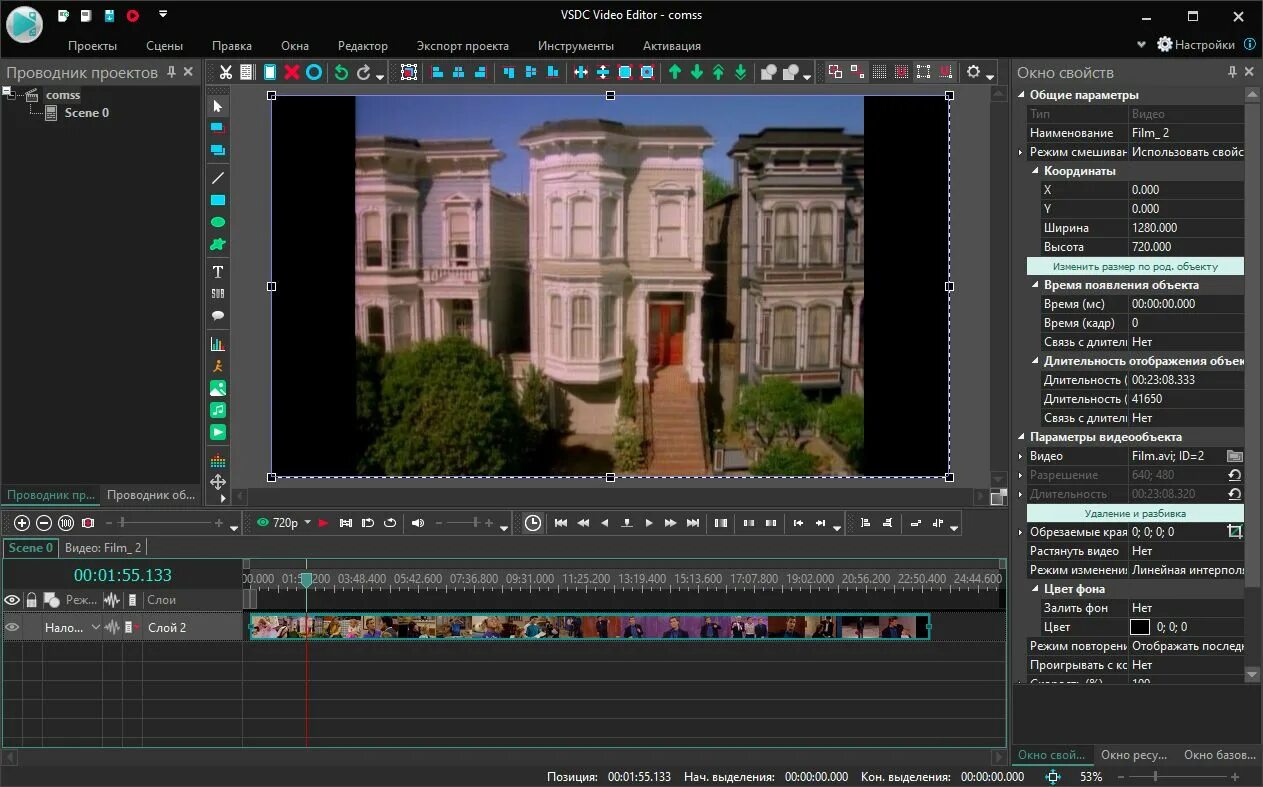Add an image object from the toolbar

[217, 387]
